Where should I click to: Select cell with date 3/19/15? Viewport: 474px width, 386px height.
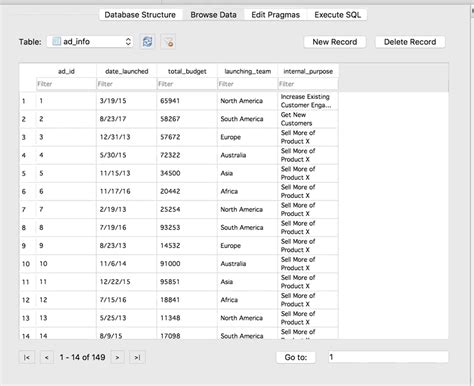[x=127, y=101]
